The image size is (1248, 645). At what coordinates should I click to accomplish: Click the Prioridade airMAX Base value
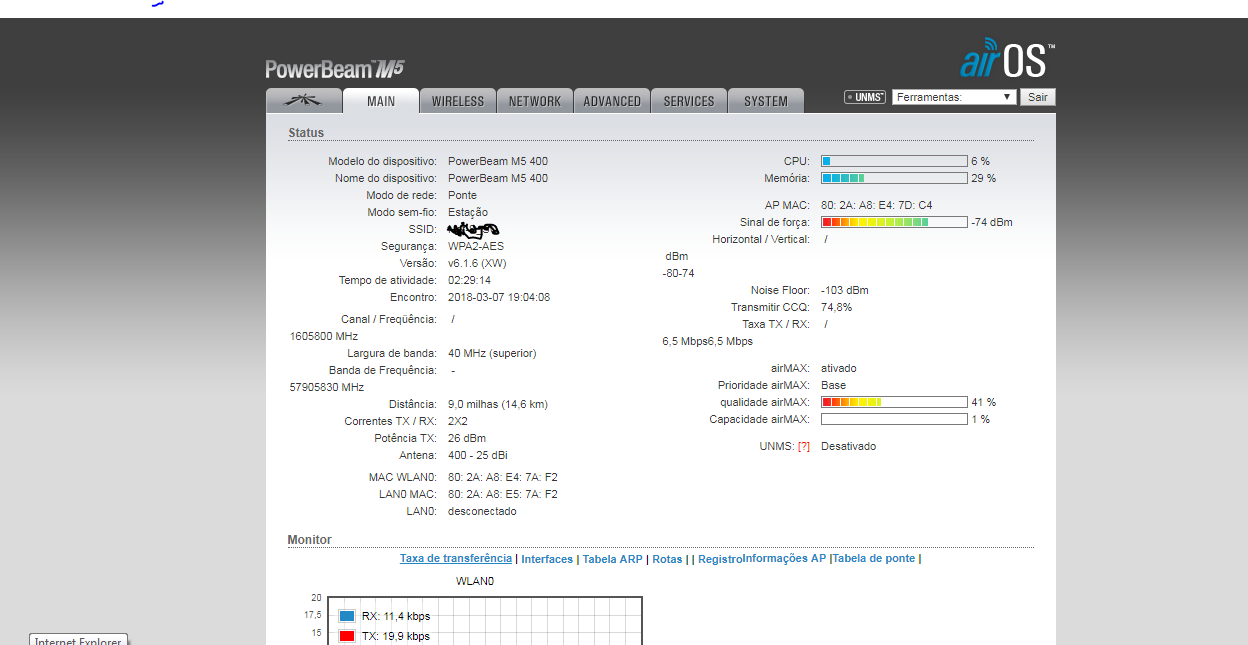pyautogui.click(x=833, y=385)
